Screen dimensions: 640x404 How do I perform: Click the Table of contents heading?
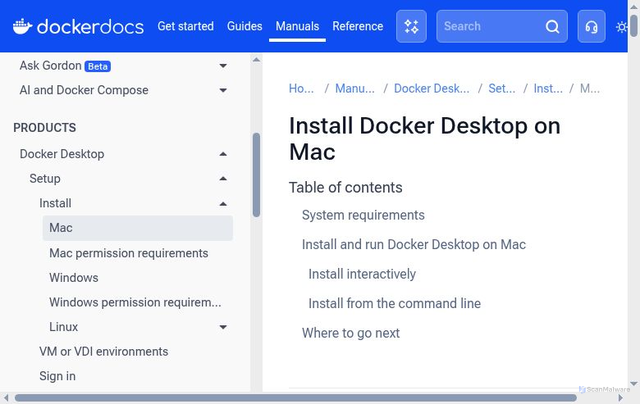click(x=346, y=187)
